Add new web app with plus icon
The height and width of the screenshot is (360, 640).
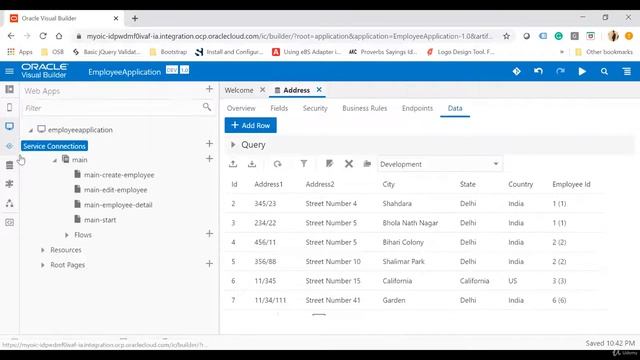tap(209, 89)
